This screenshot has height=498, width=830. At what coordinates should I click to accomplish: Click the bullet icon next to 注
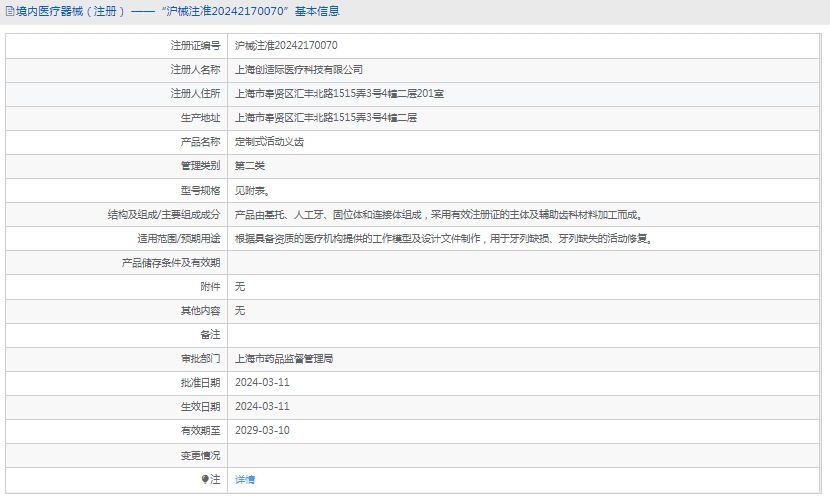(x=206, y=480)
